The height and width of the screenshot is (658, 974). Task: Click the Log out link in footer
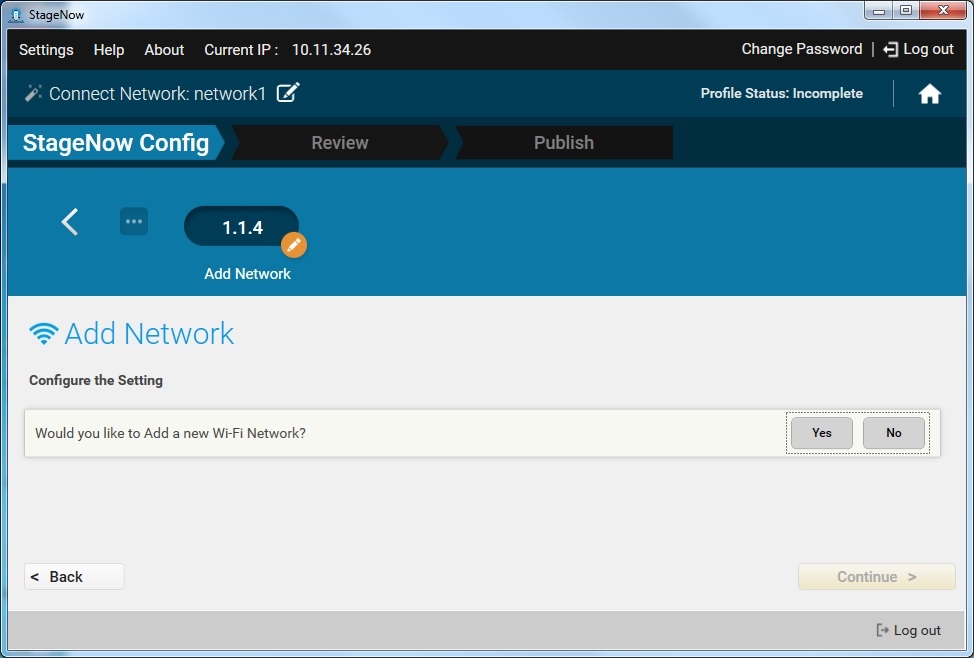pos(908,630)
